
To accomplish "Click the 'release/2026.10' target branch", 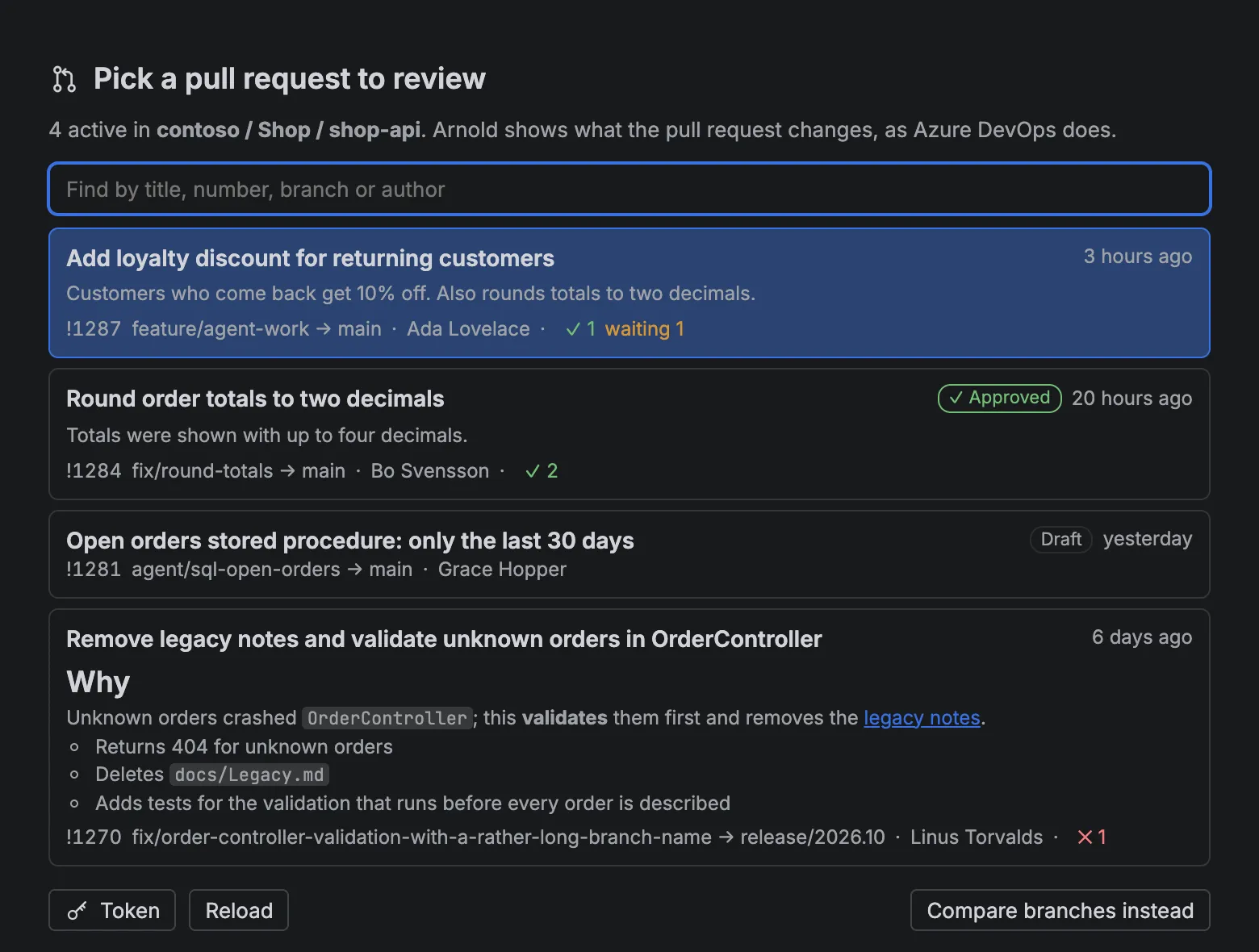I will coord(813,837).
